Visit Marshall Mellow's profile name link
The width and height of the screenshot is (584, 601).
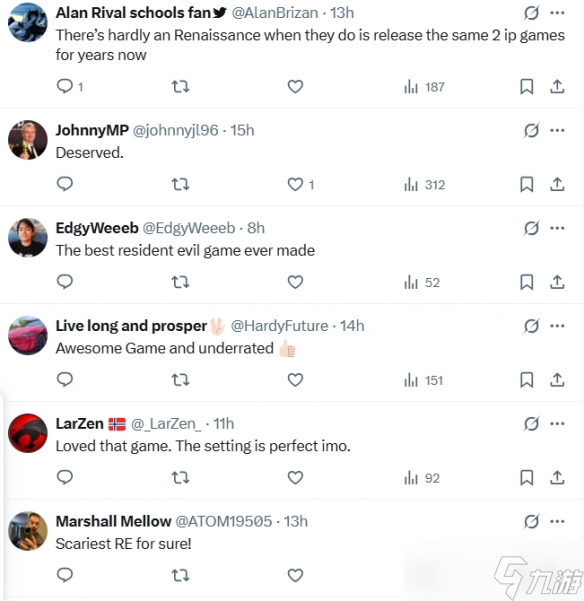113,522
